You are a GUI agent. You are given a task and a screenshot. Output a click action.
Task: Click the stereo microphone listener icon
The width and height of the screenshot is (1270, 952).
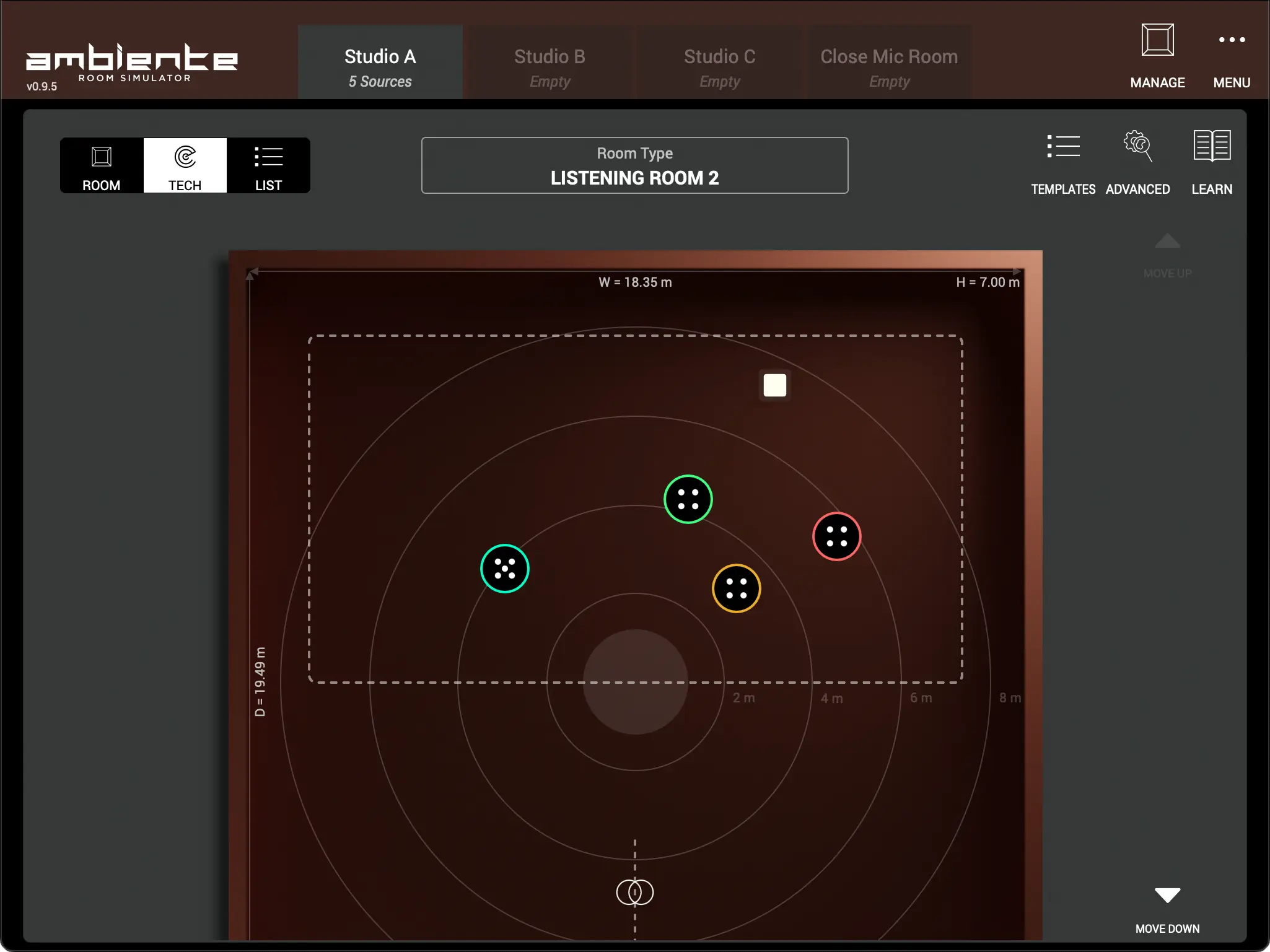[x=634, y=892]
